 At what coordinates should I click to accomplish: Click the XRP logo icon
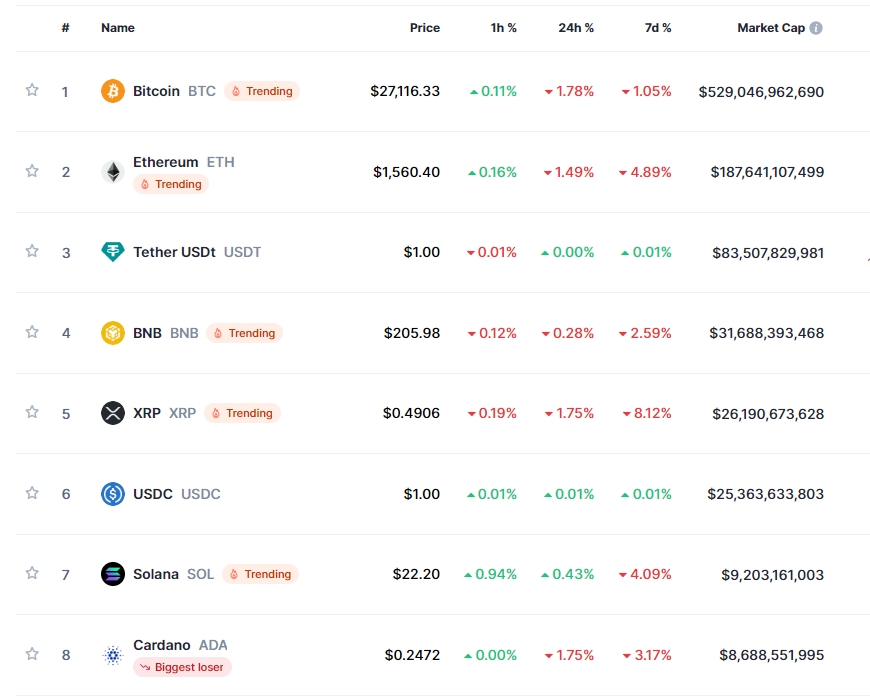[113, 413]
